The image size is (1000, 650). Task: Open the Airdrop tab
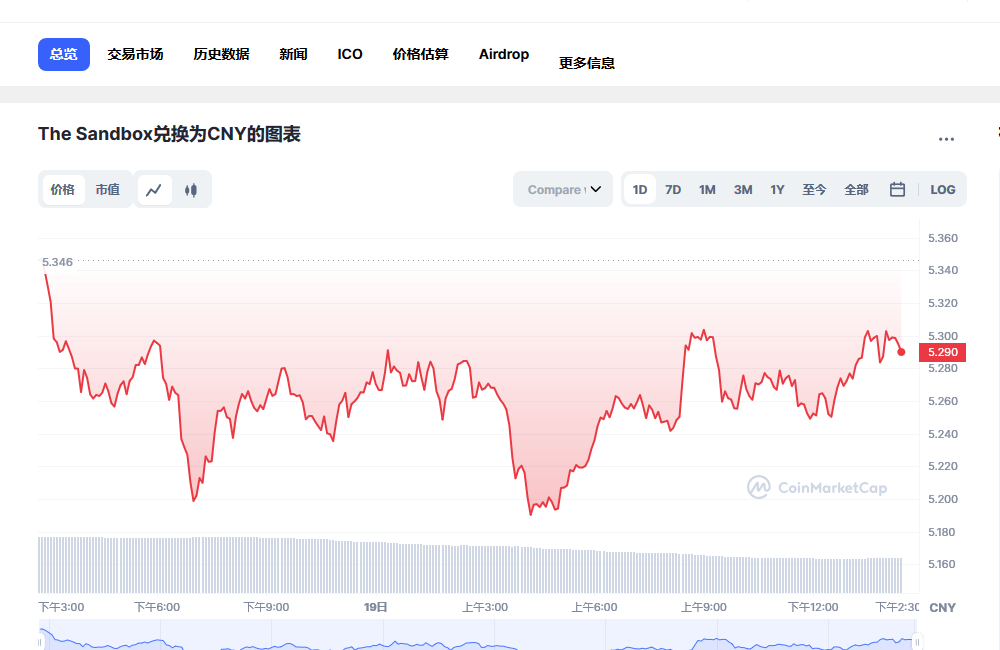(504, 54)
